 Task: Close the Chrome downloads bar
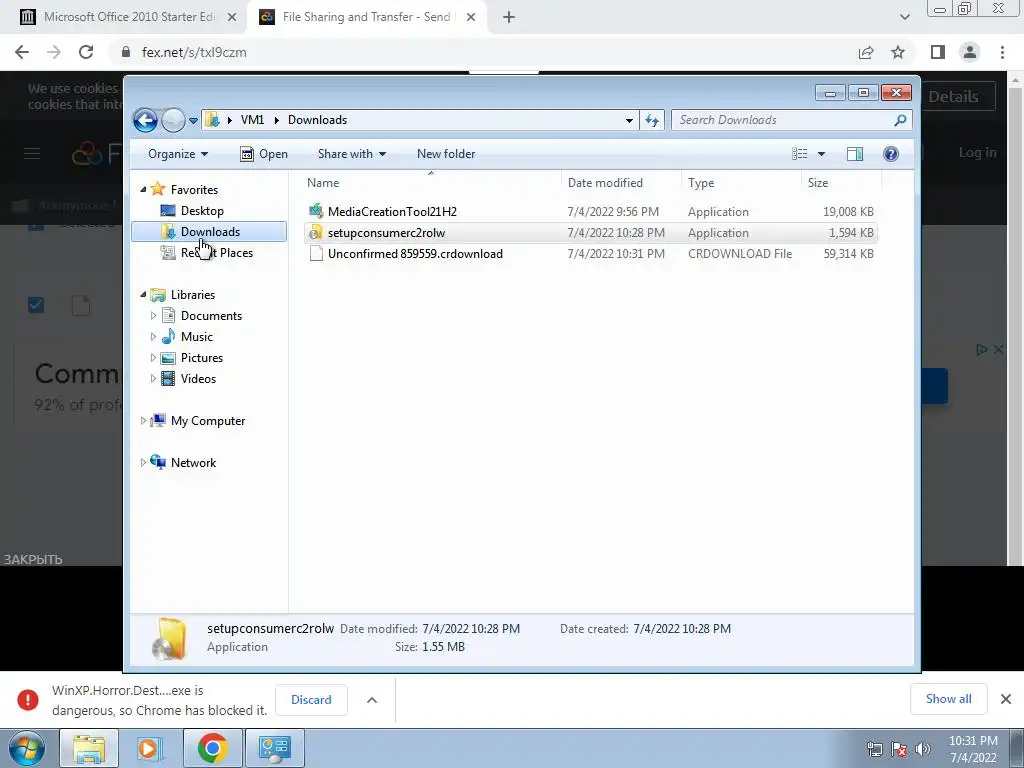pos(1006,699)
